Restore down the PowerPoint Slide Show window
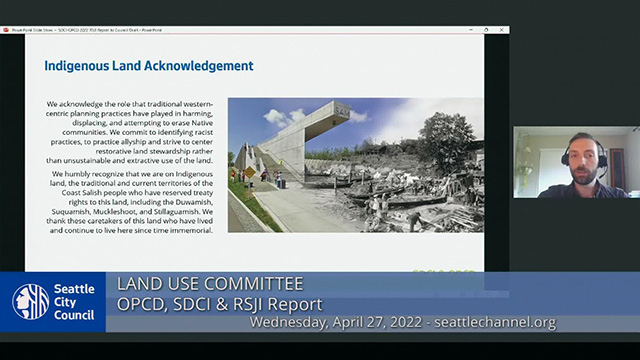Screen dimensions: 640x360 (486, 30)
